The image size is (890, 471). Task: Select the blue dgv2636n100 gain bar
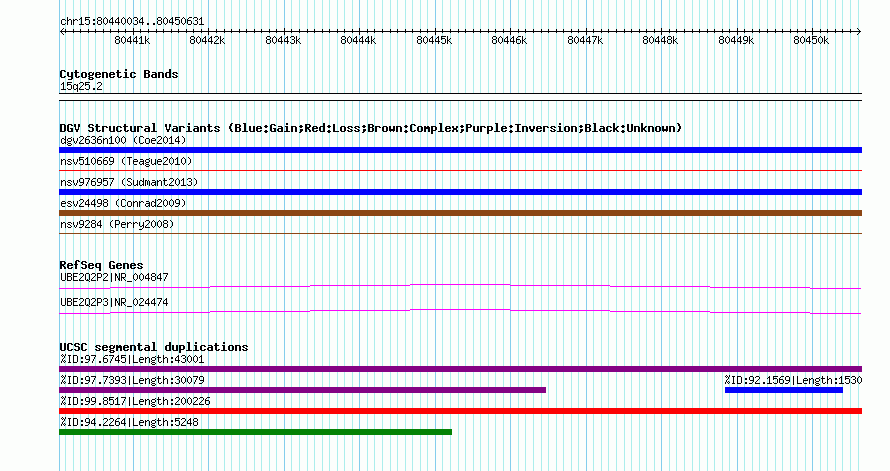pos(460,150)
